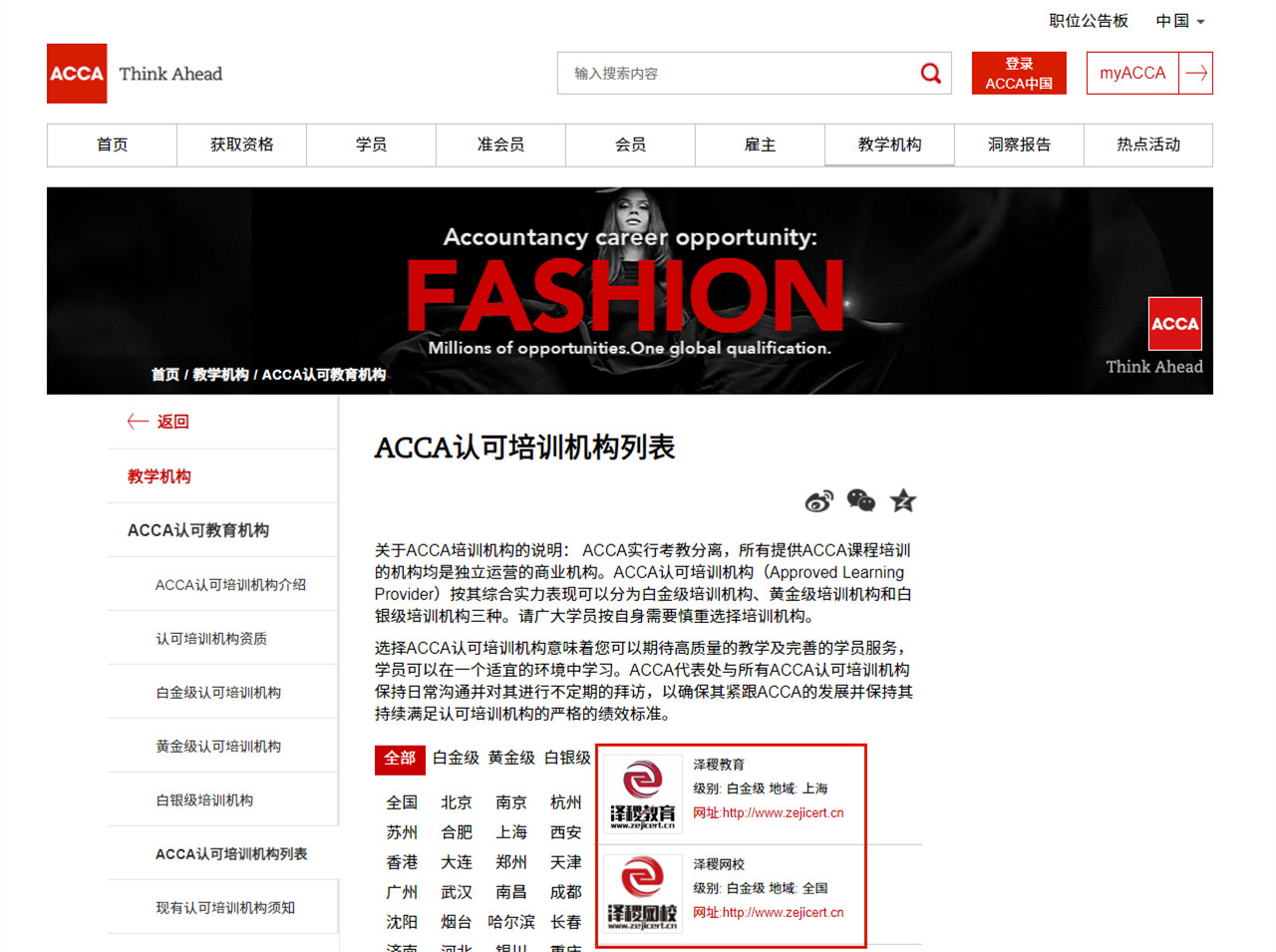
Task: Open the 热点活动 menu
Action: 1148,145
